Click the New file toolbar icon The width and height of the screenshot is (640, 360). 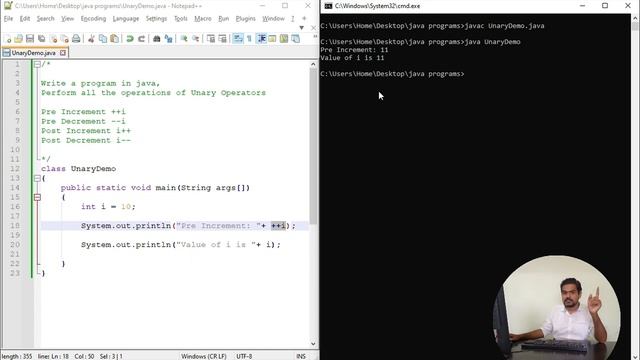[x=7, y=39]
